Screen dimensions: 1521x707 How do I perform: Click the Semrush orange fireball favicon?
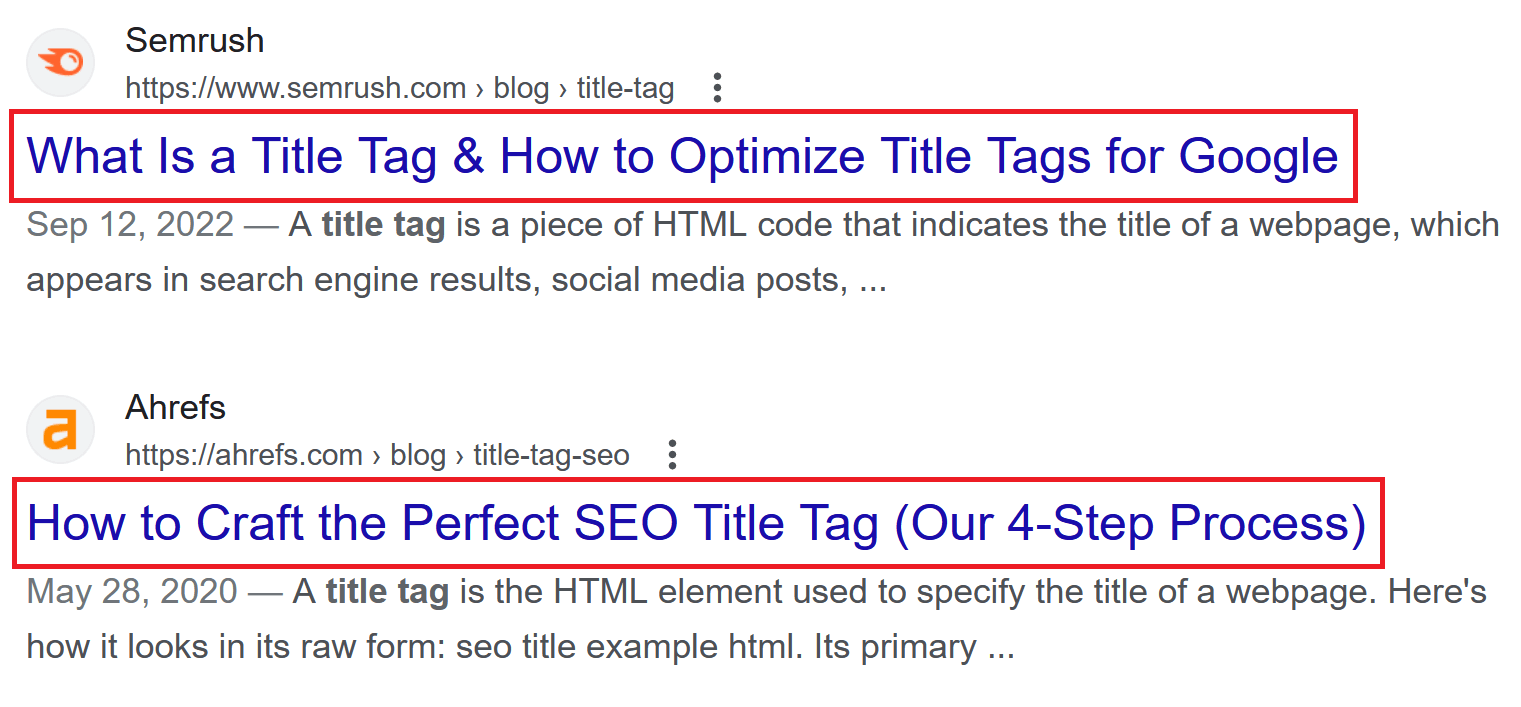click(60, 63)
